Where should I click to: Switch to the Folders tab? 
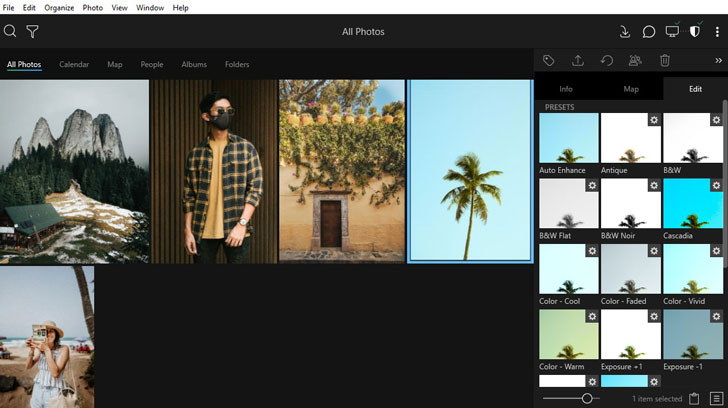(237, 65)
